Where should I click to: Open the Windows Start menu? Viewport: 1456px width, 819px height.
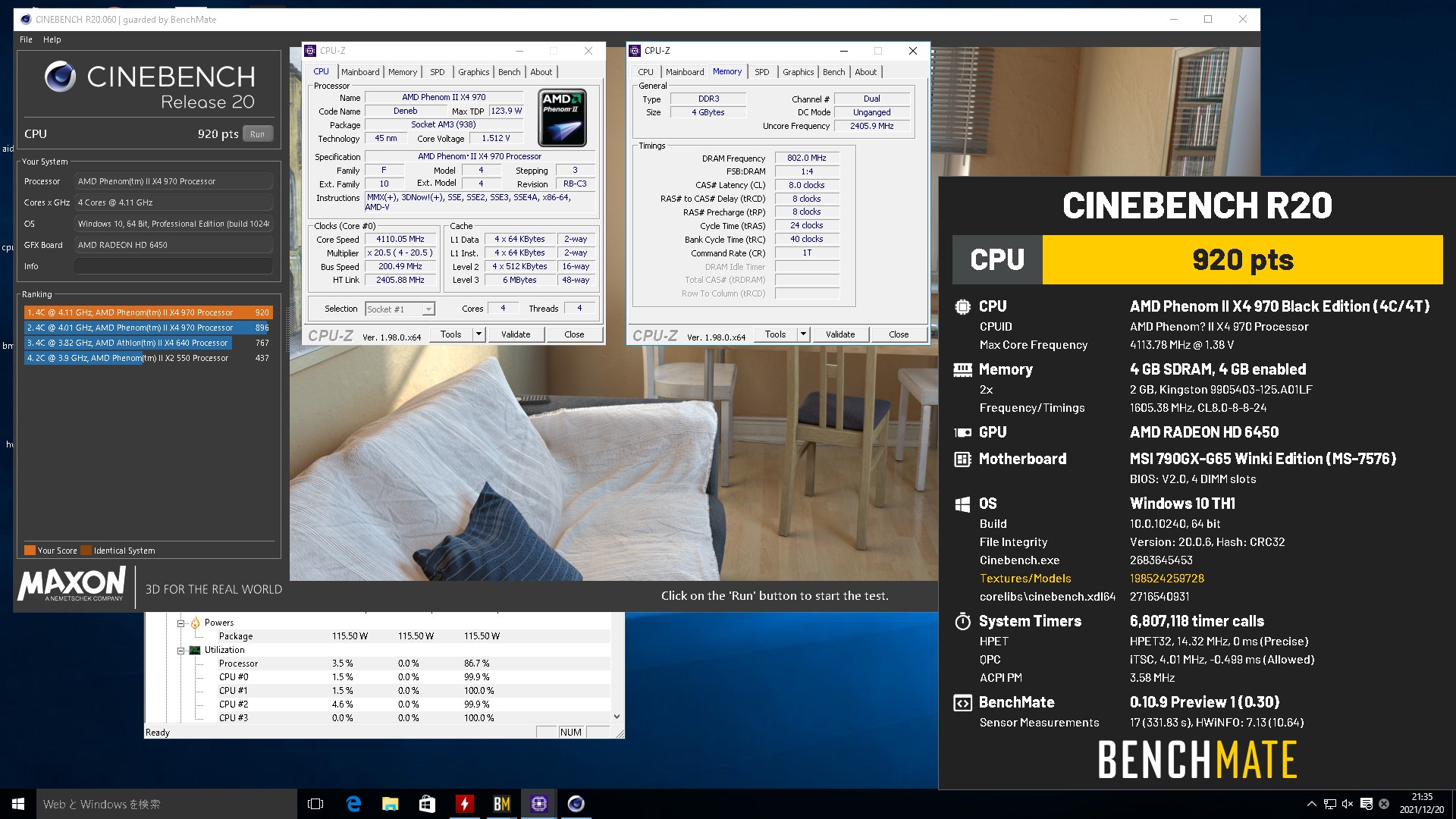[18, 804]
